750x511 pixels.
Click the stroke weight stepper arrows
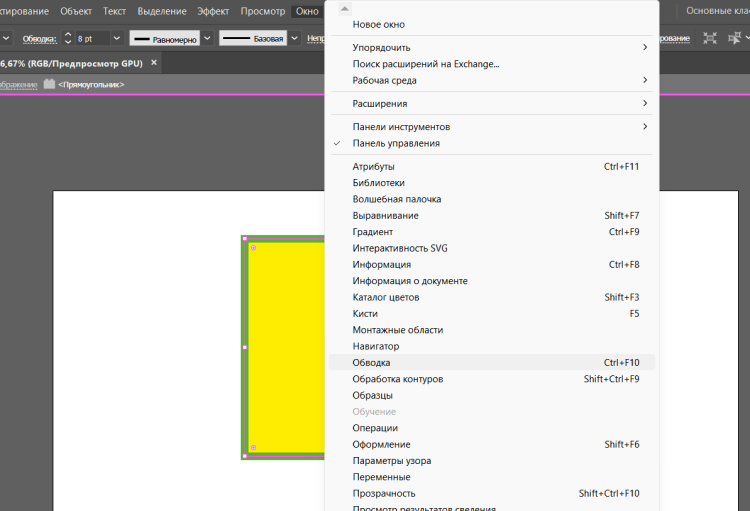point(68,38)
